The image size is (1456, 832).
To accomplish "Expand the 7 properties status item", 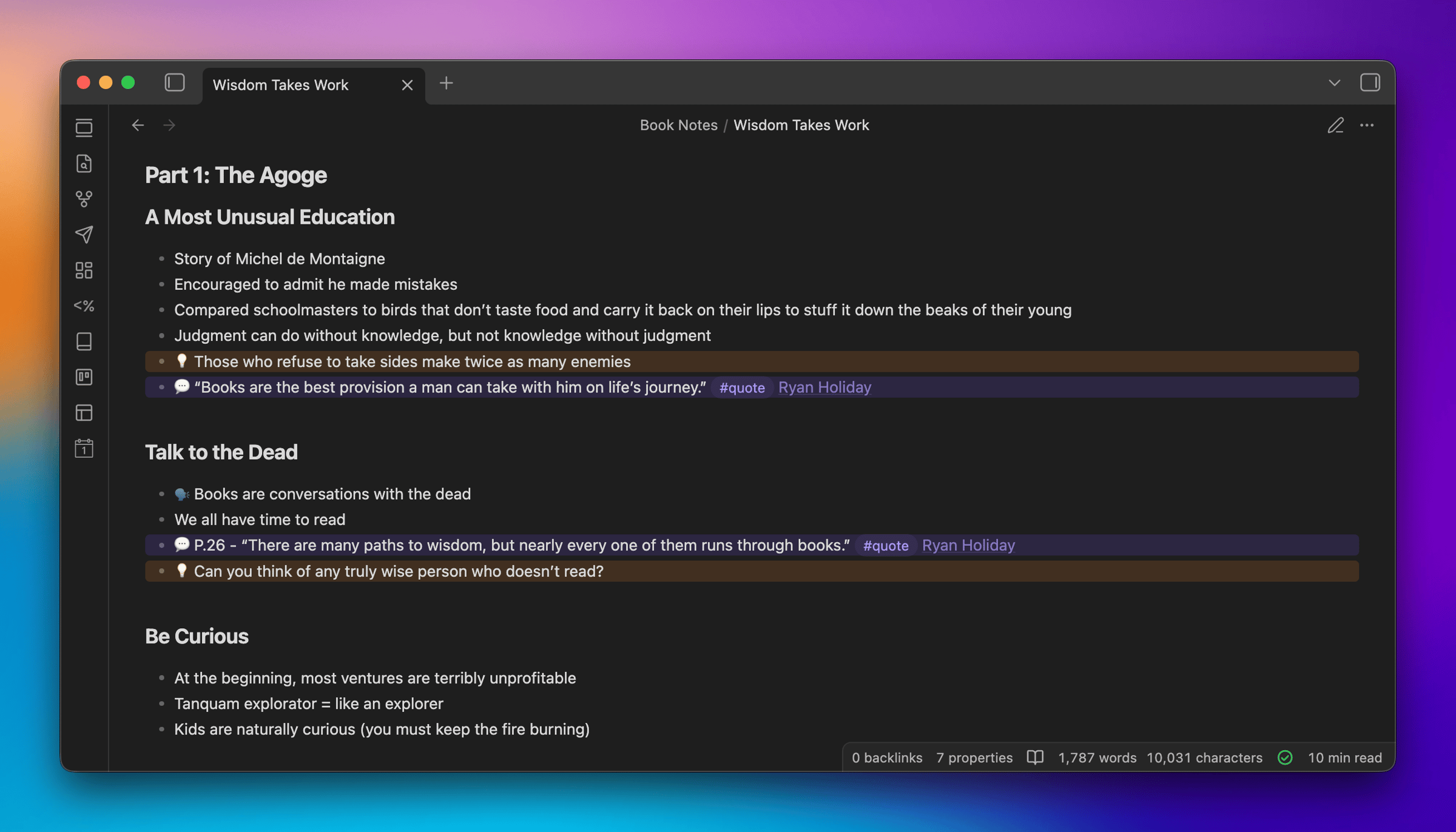I will [974, 757].
